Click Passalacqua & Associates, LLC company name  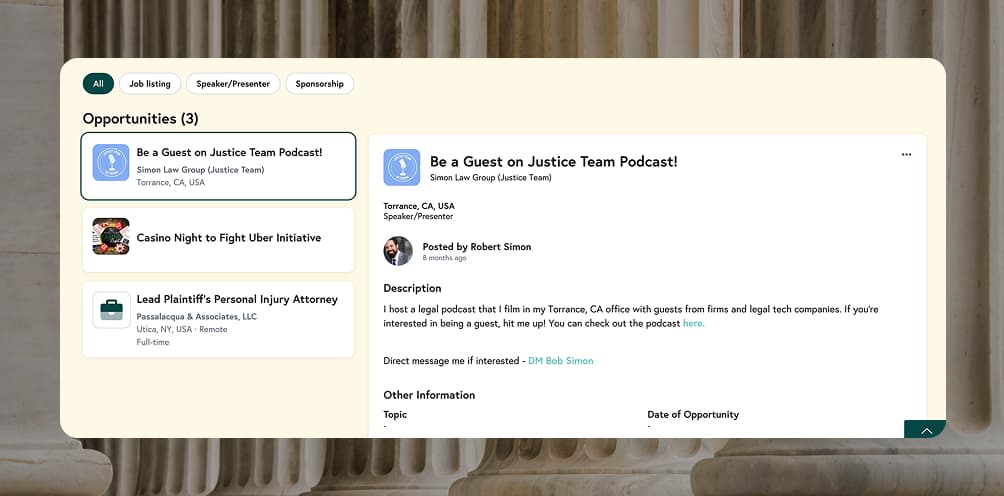(197, 317)
